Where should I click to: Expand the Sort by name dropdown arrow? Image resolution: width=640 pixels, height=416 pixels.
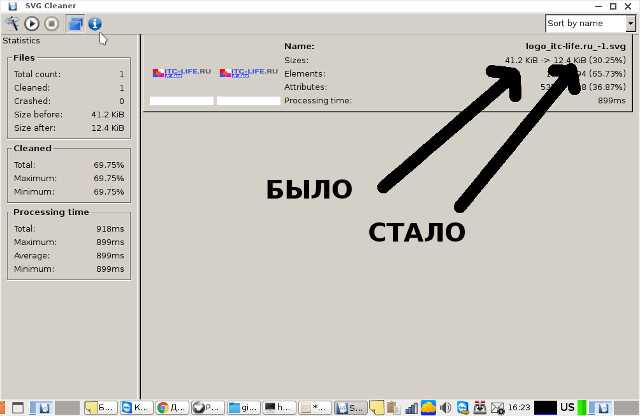pyautogui.click(x=630, y=23)
